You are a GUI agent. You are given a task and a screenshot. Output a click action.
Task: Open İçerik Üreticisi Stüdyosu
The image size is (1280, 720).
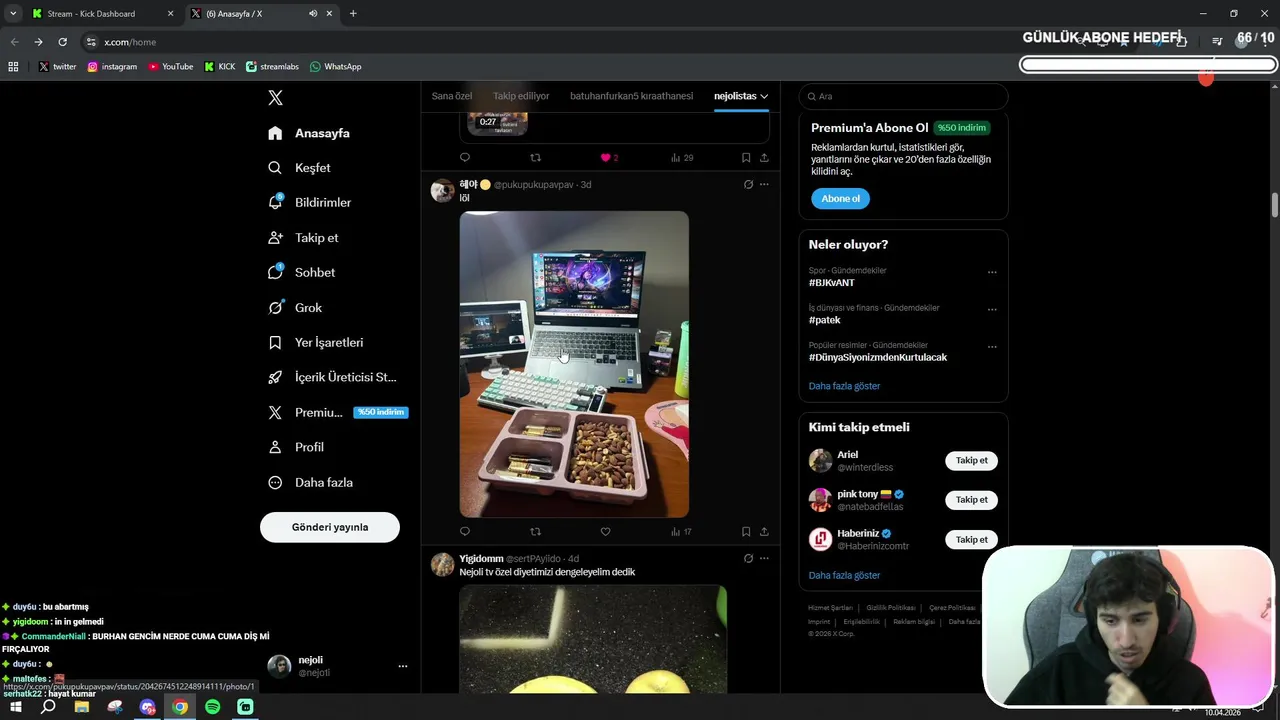pyautogui.click(x=332, y=377)
